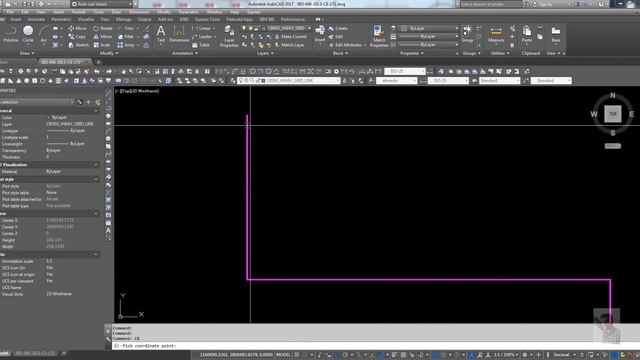Select the large Text tool
640x360 pixels.
point(161,34)
